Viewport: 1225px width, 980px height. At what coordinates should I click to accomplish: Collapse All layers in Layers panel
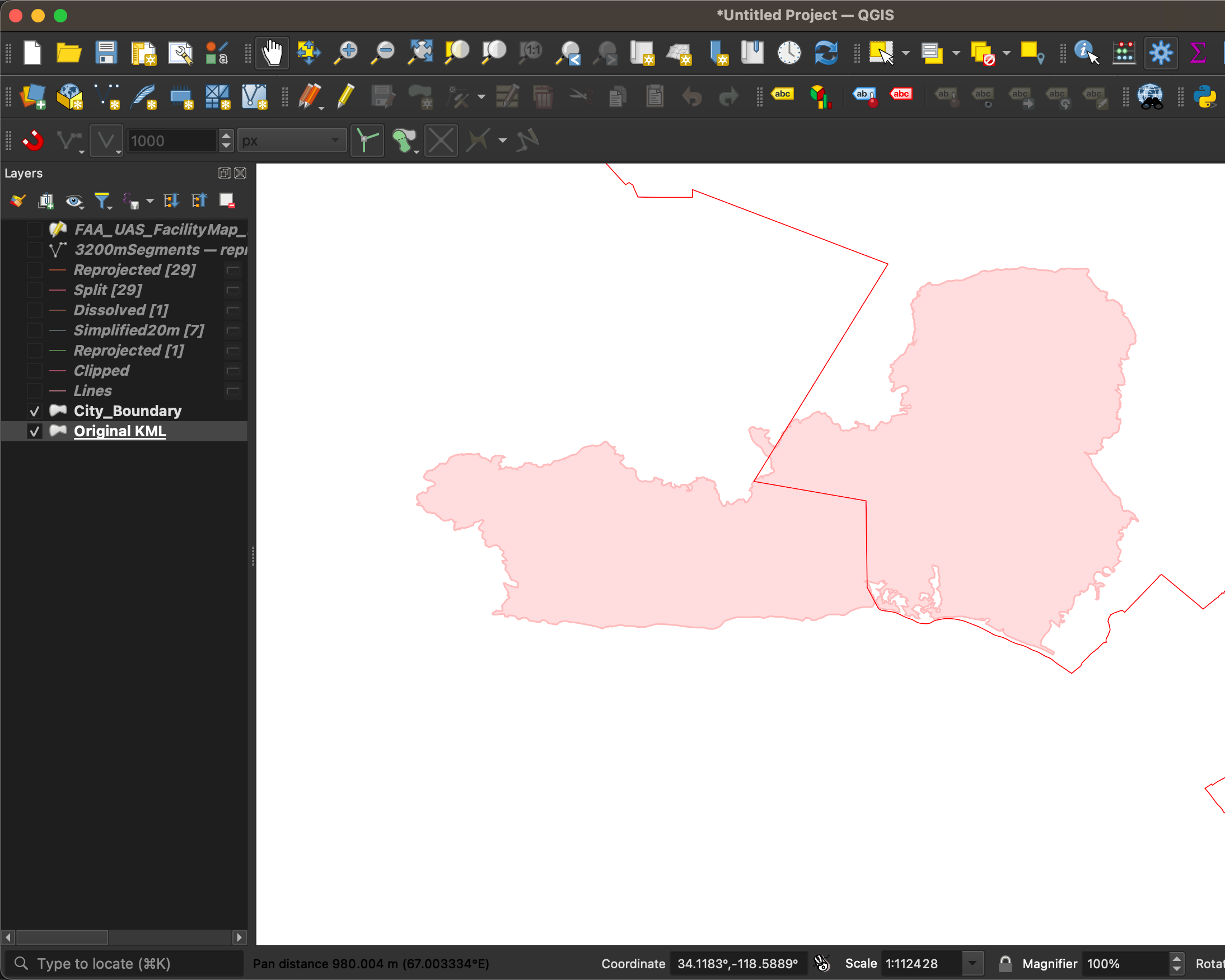coord(199,201)
